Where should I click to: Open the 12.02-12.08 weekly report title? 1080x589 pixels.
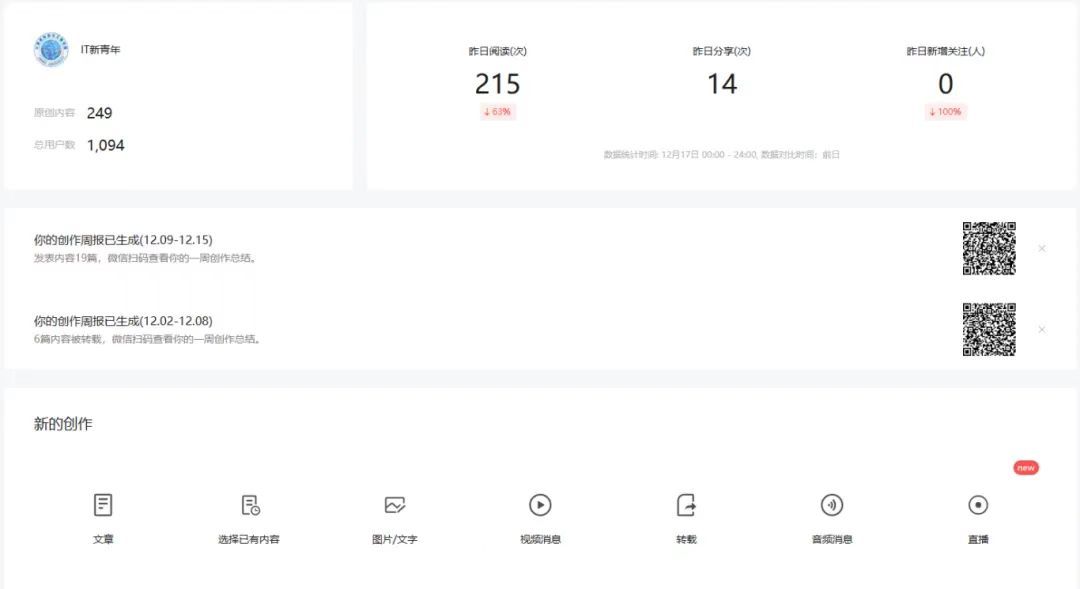pos(123,321)
